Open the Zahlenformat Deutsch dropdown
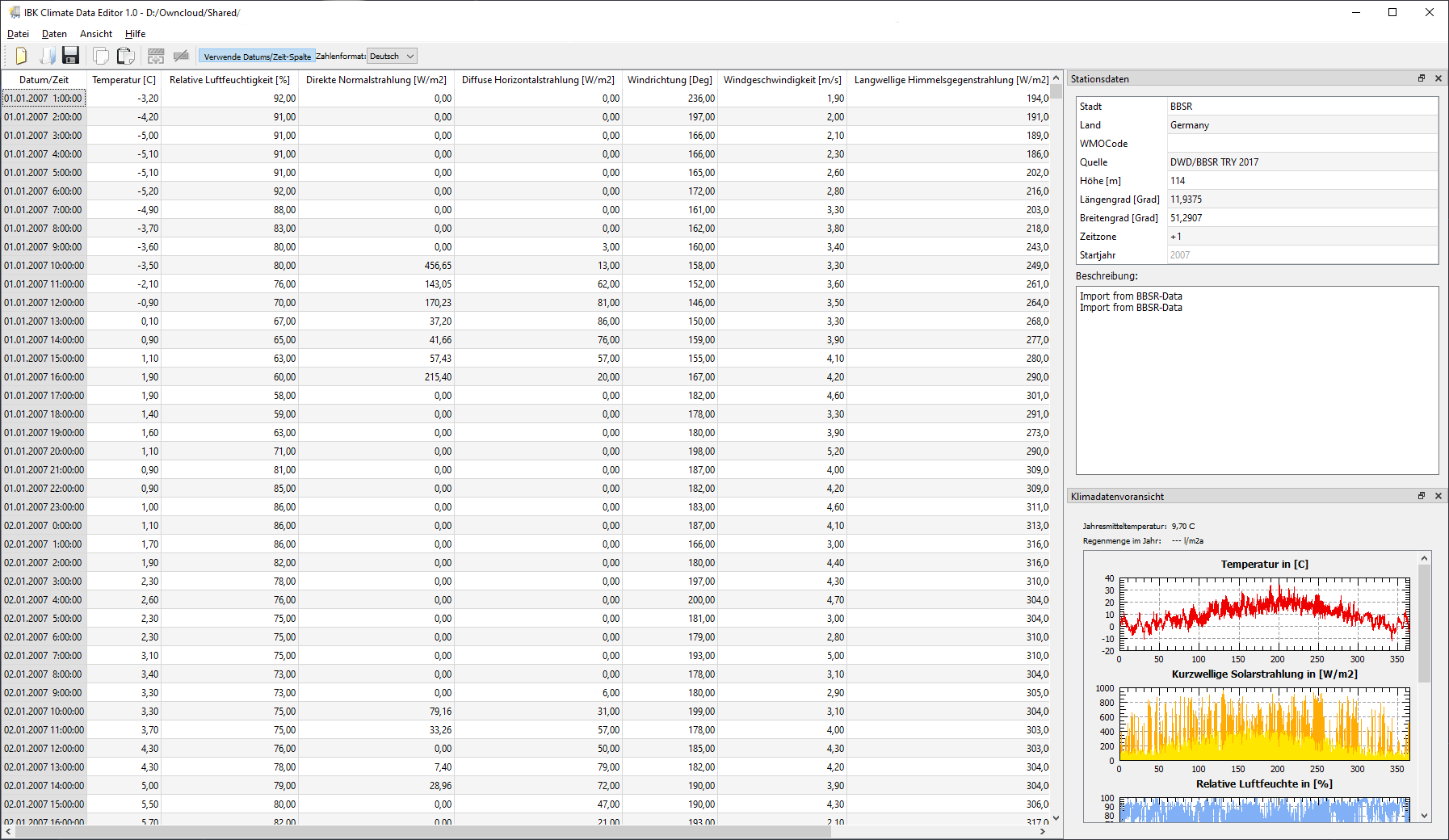 tap(393, 57)
